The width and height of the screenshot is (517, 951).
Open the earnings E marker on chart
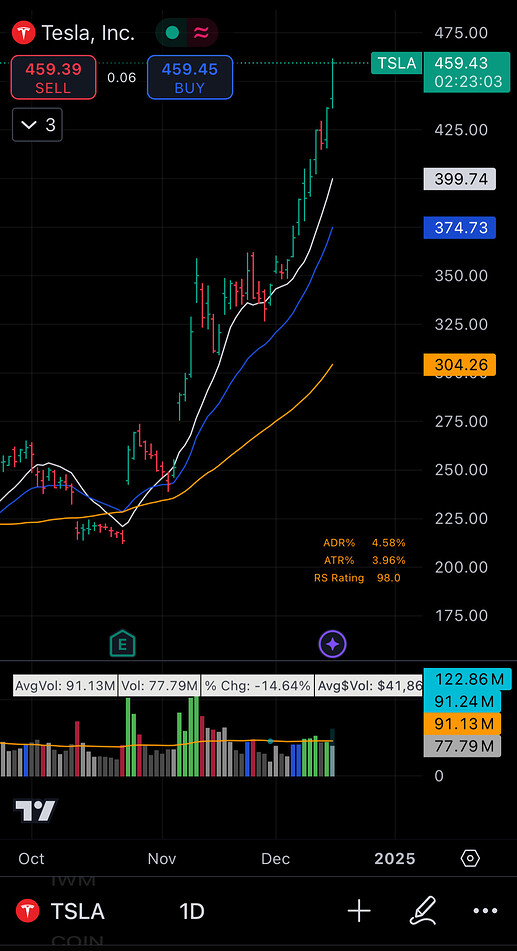[x=123, y=644]
